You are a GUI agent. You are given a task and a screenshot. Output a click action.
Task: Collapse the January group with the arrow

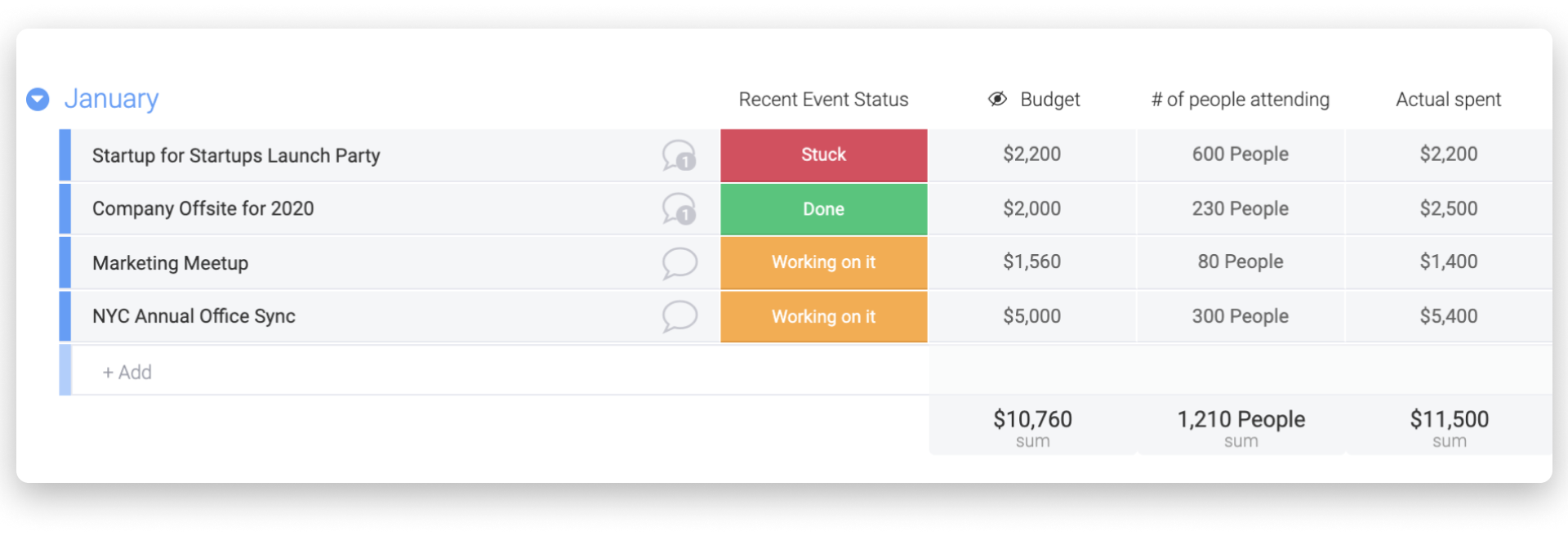coord(38,99)
